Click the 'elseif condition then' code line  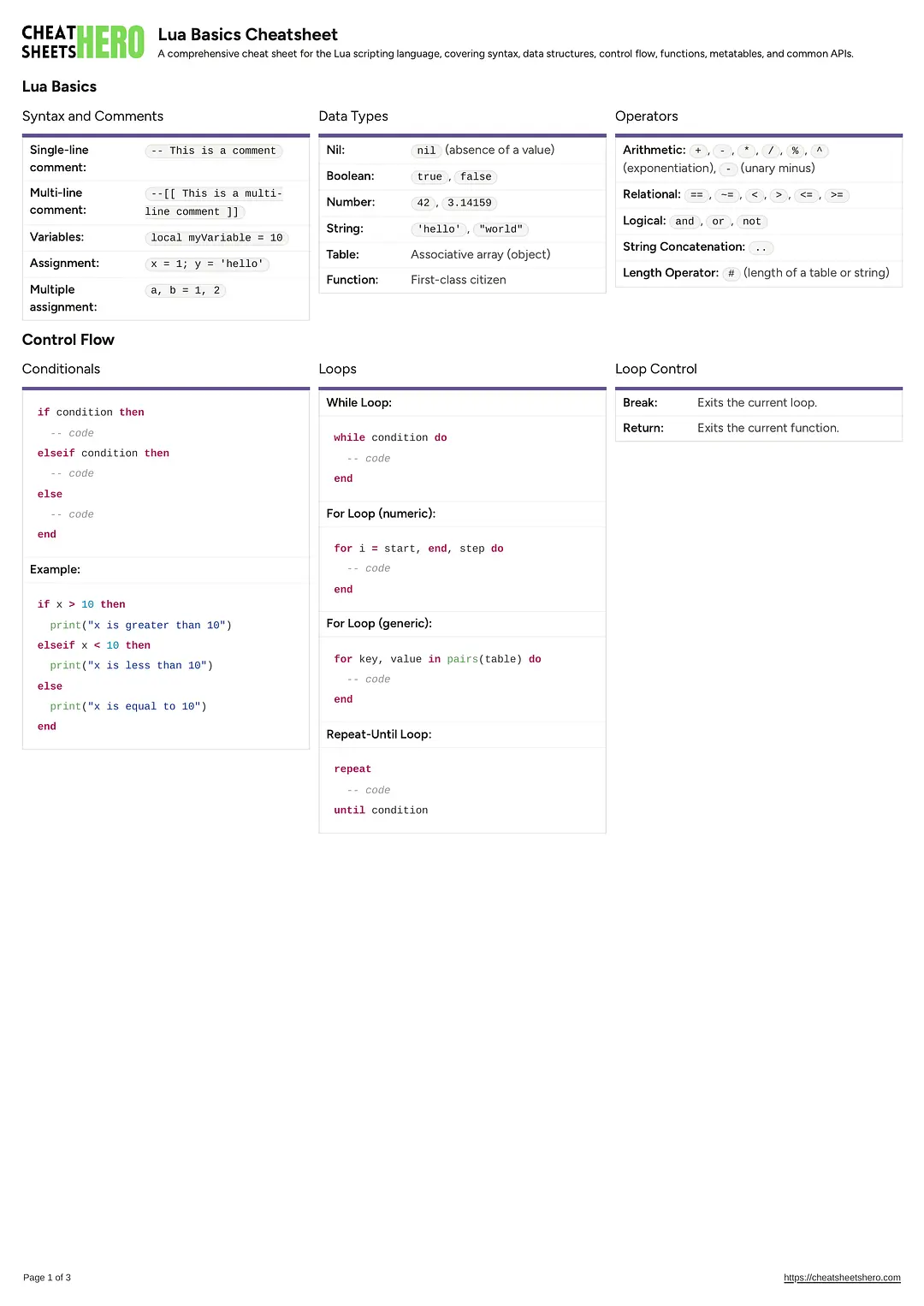(104, 454)
